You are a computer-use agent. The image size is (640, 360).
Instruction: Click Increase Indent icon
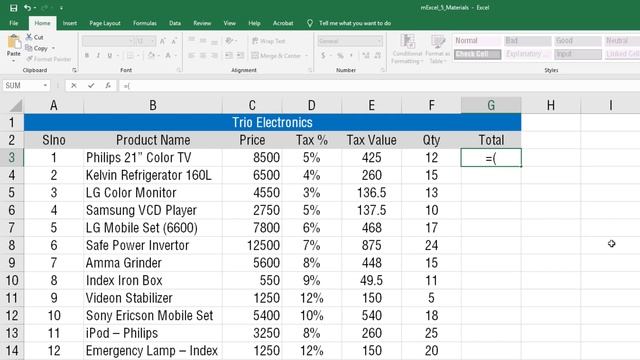[240, 56]
